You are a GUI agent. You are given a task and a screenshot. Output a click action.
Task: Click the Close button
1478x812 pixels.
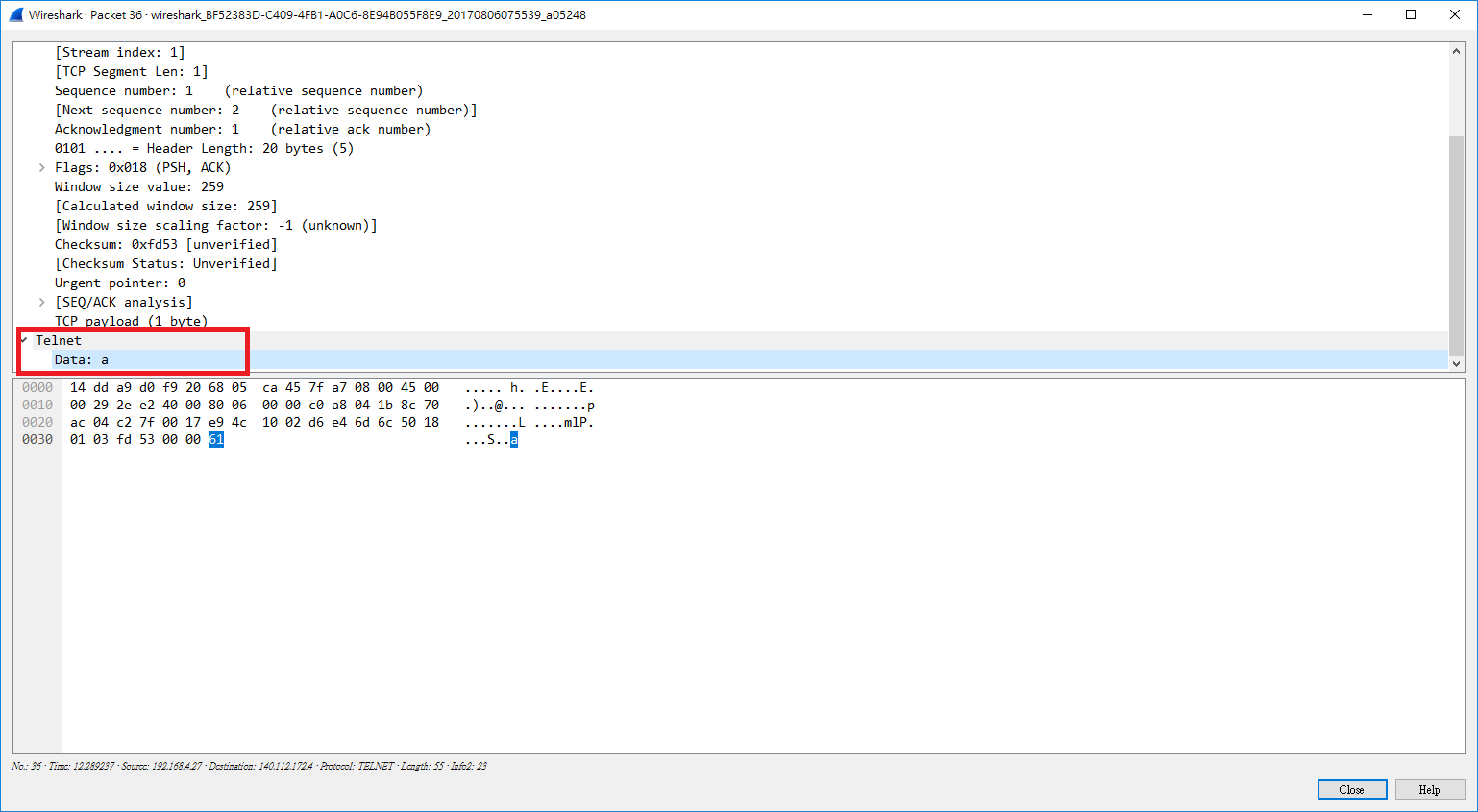click(x=1351, y=789)
